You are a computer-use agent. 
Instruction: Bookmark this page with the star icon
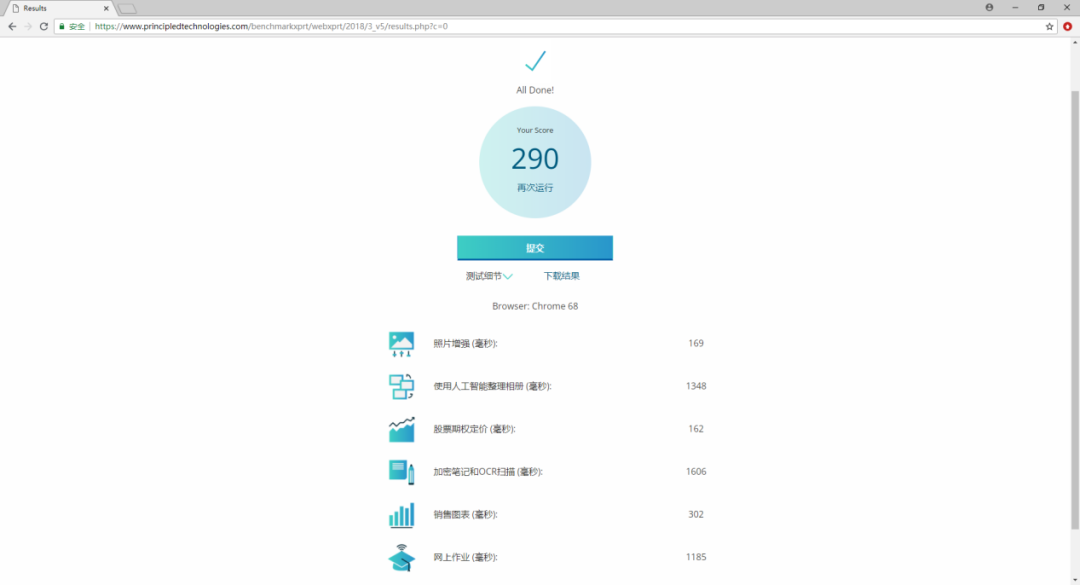point(1050,26)
